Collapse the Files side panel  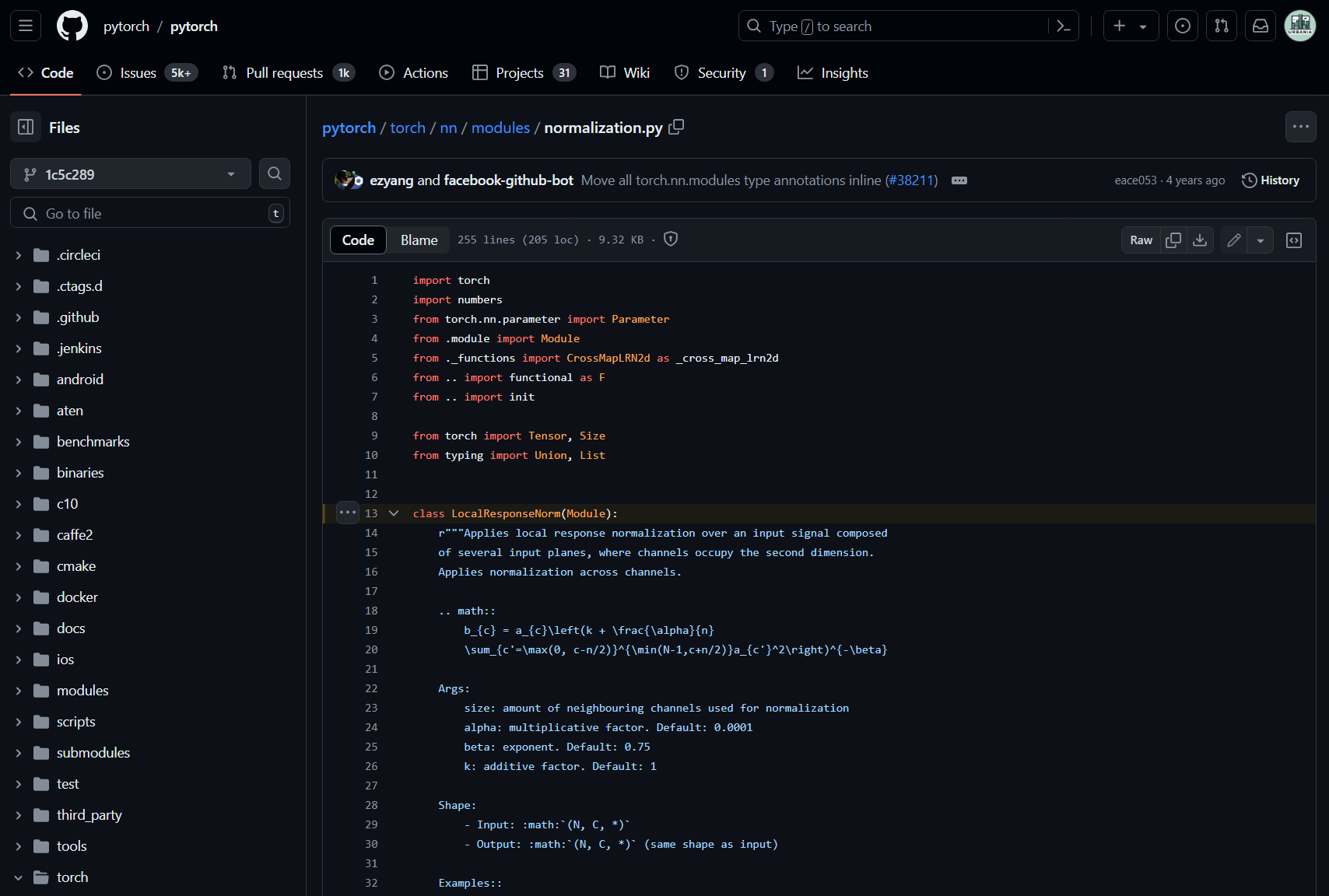click(x=26, y=127)
